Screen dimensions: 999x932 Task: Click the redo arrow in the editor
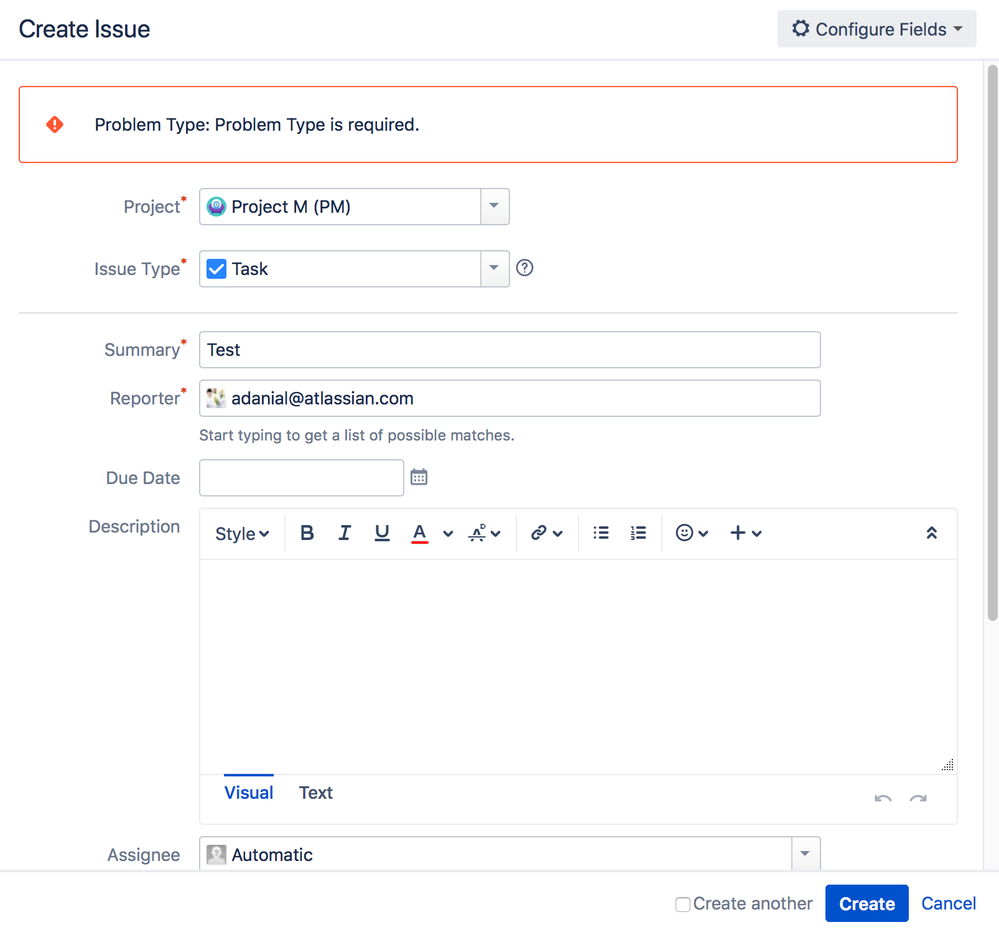(x=918, y=798)
